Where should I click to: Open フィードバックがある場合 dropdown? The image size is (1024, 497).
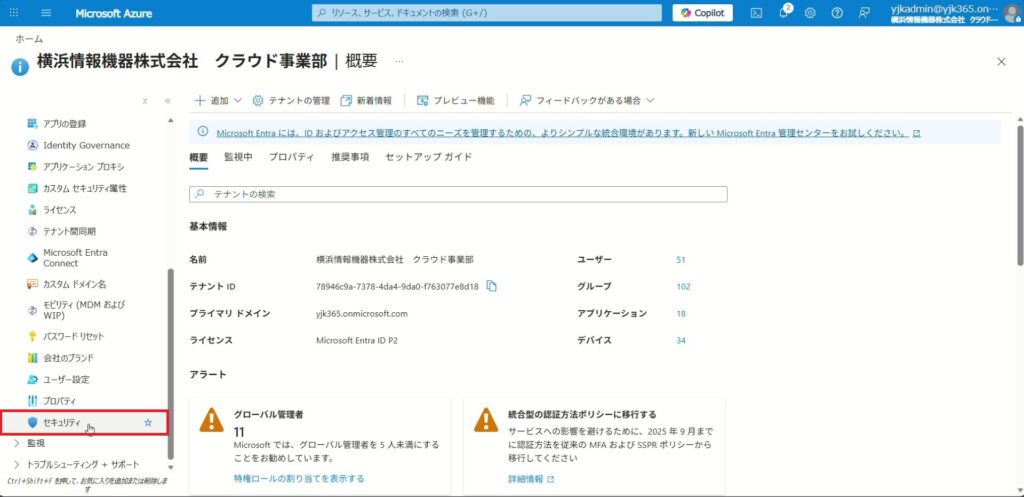(x=587, y=101)
